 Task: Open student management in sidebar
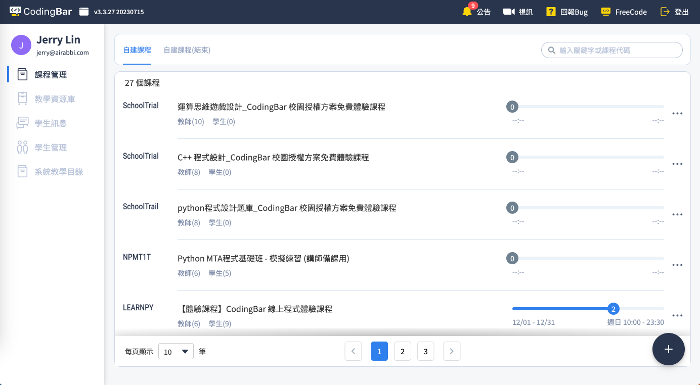click(42, 147)
